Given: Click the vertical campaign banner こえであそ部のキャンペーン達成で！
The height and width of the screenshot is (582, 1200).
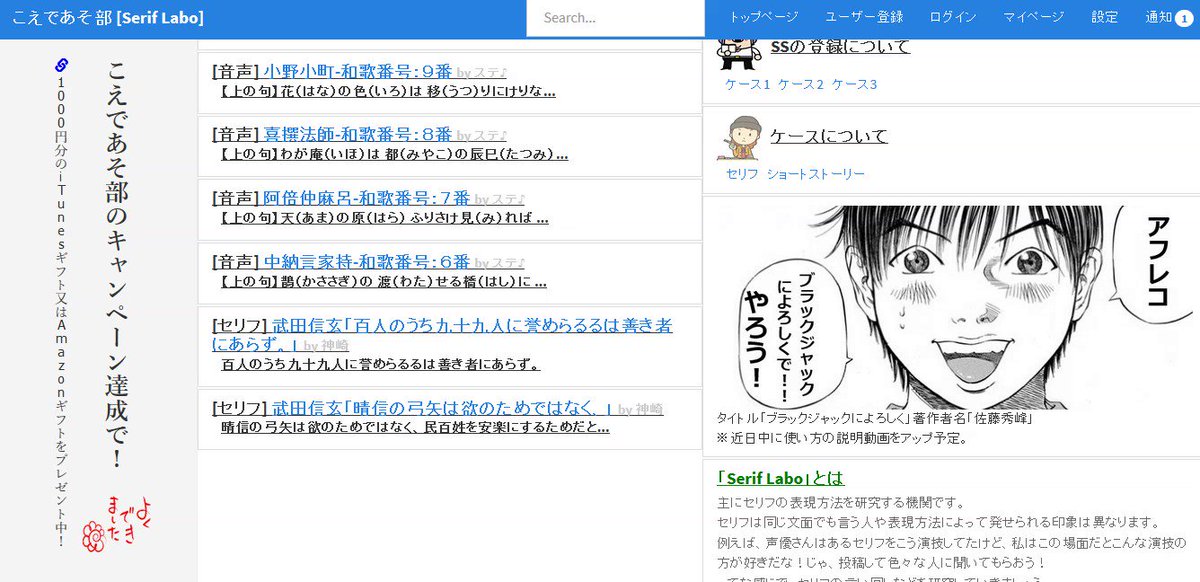Looking at the screenshot, I should click(x=118, y=265).
